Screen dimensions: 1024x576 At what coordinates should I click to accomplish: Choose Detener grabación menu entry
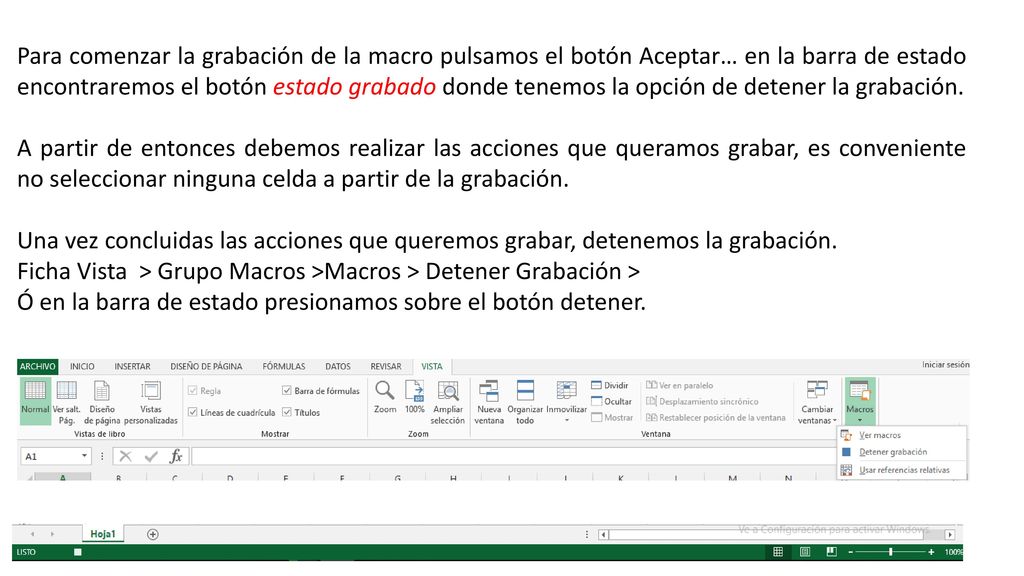pos(902,452)
